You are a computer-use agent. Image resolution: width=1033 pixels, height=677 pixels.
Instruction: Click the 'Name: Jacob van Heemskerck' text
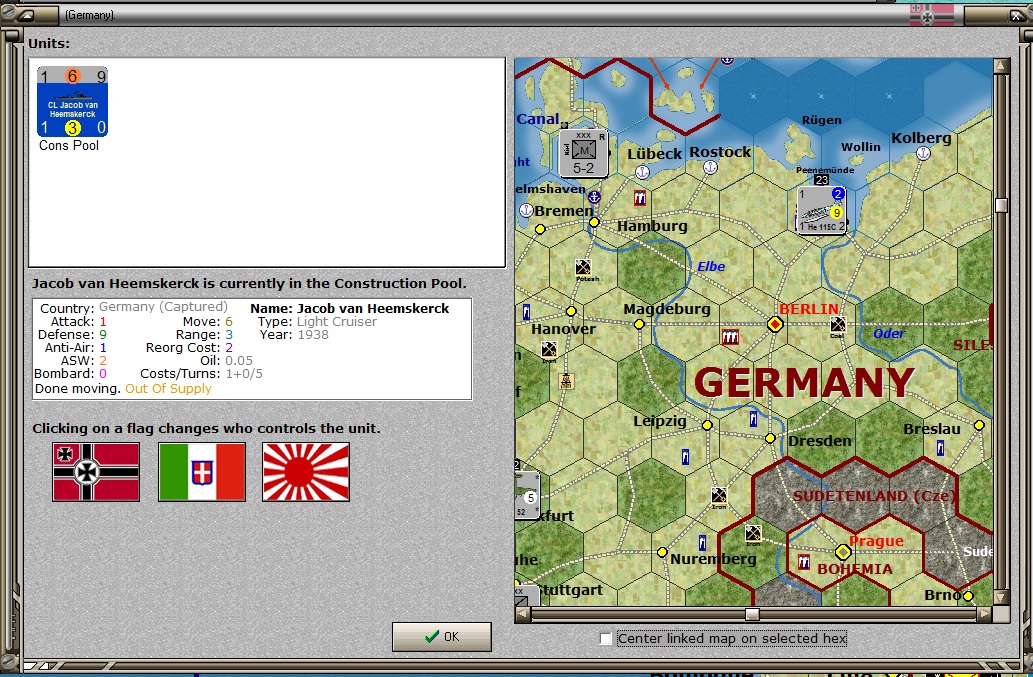pyautogui.click(x=349, y=308)
